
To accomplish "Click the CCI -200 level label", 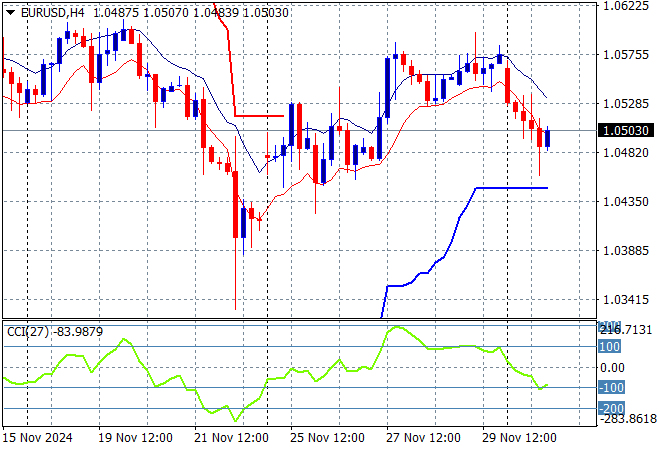I will click(x=612, y=408).
